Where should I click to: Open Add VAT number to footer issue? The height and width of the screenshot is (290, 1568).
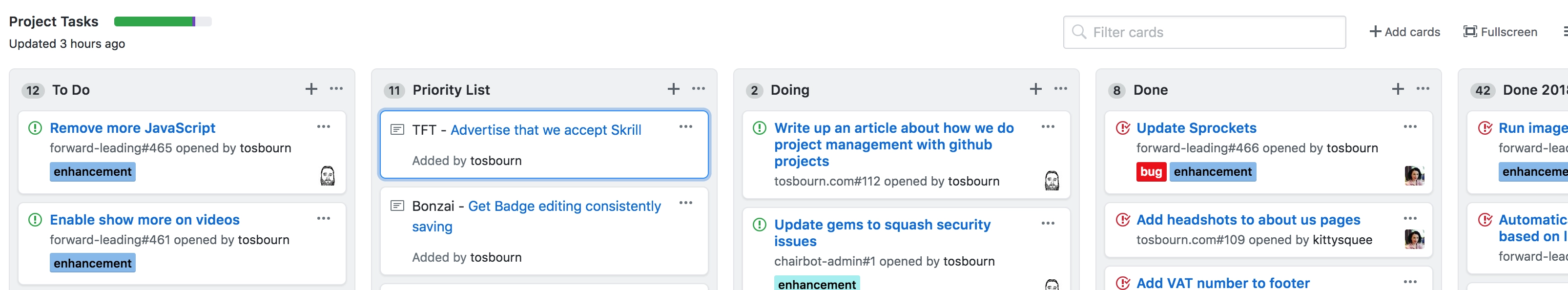coord(1223,283)
